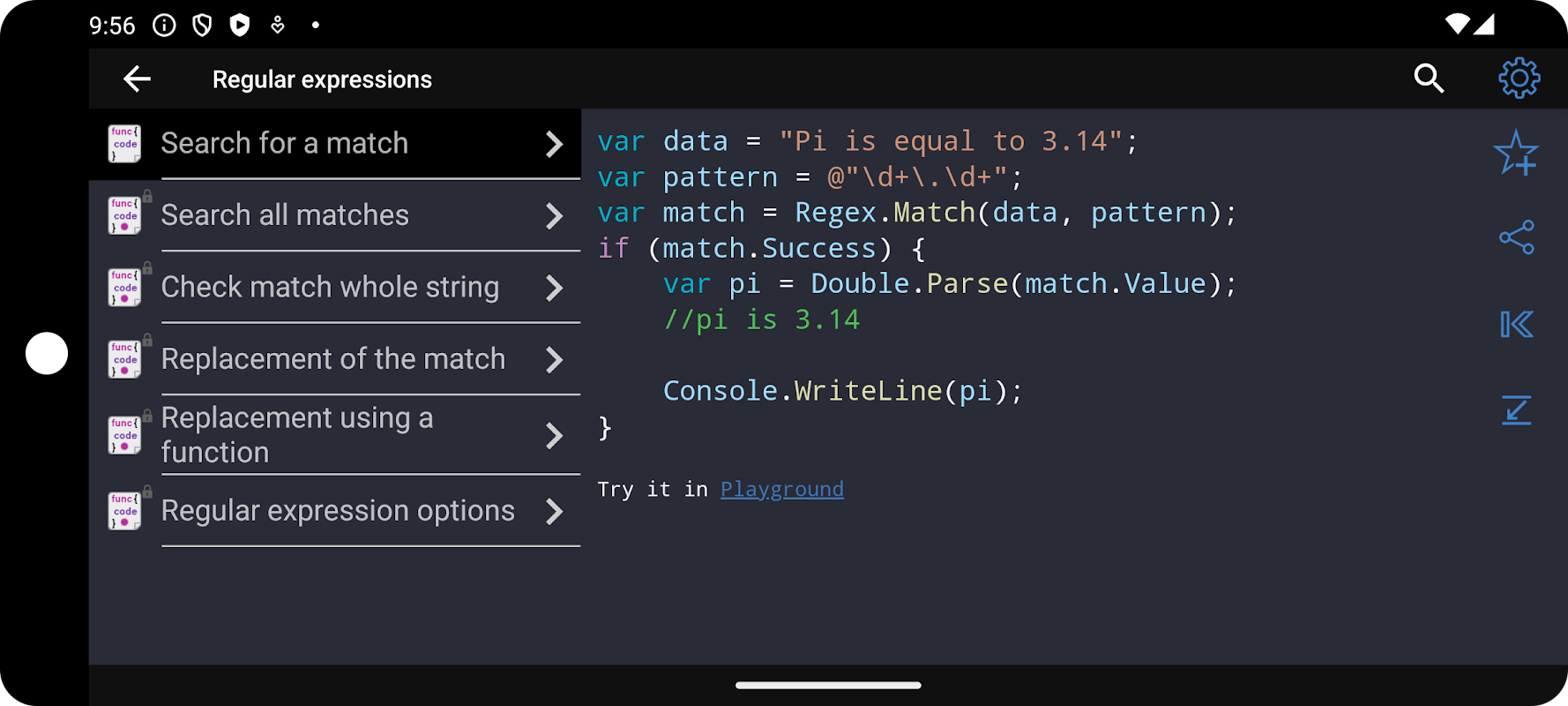The image size is (1568, 706).
Task: Collapse the side list panel icon
Action: [x=1516, y=325]
